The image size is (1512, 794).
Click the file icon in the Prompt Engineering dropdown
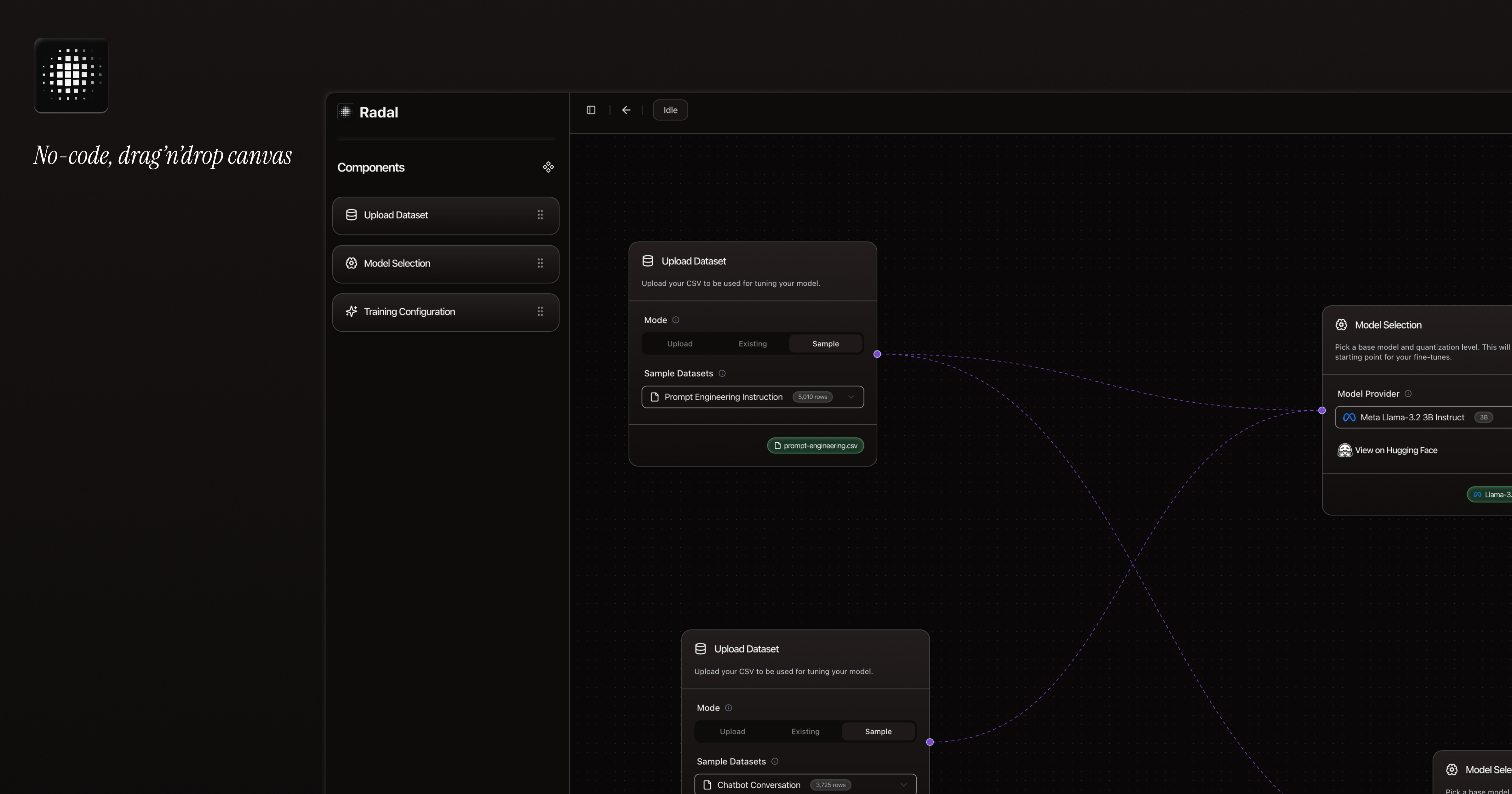655,397
